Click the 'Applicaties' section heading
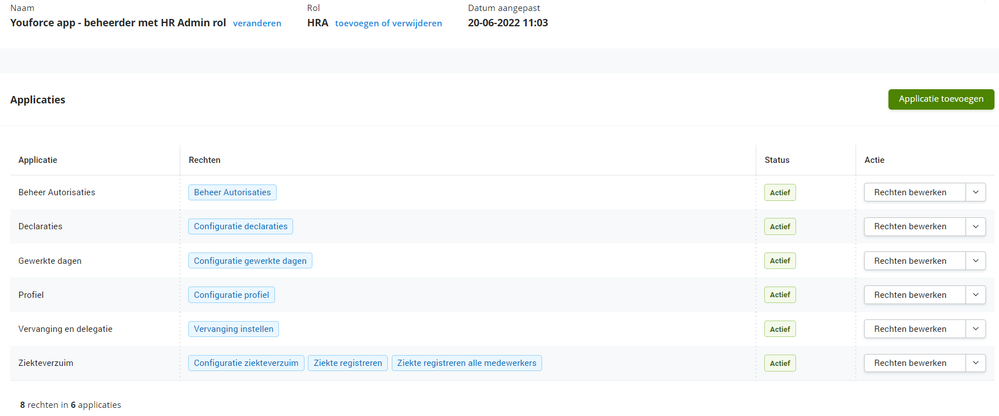This screenshot has height=416, width=999. point(38,100)
